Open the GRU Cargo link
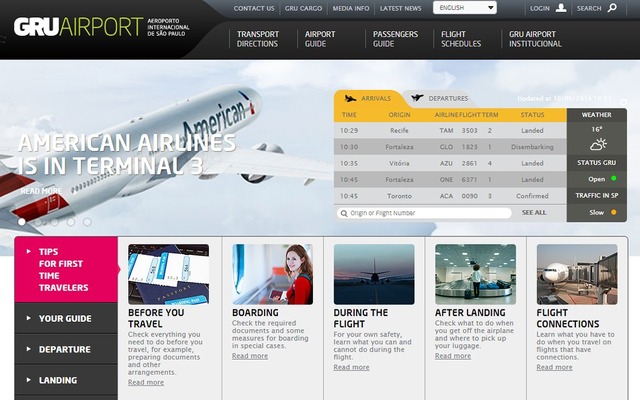The image size is (640, 400). (303, 8)
